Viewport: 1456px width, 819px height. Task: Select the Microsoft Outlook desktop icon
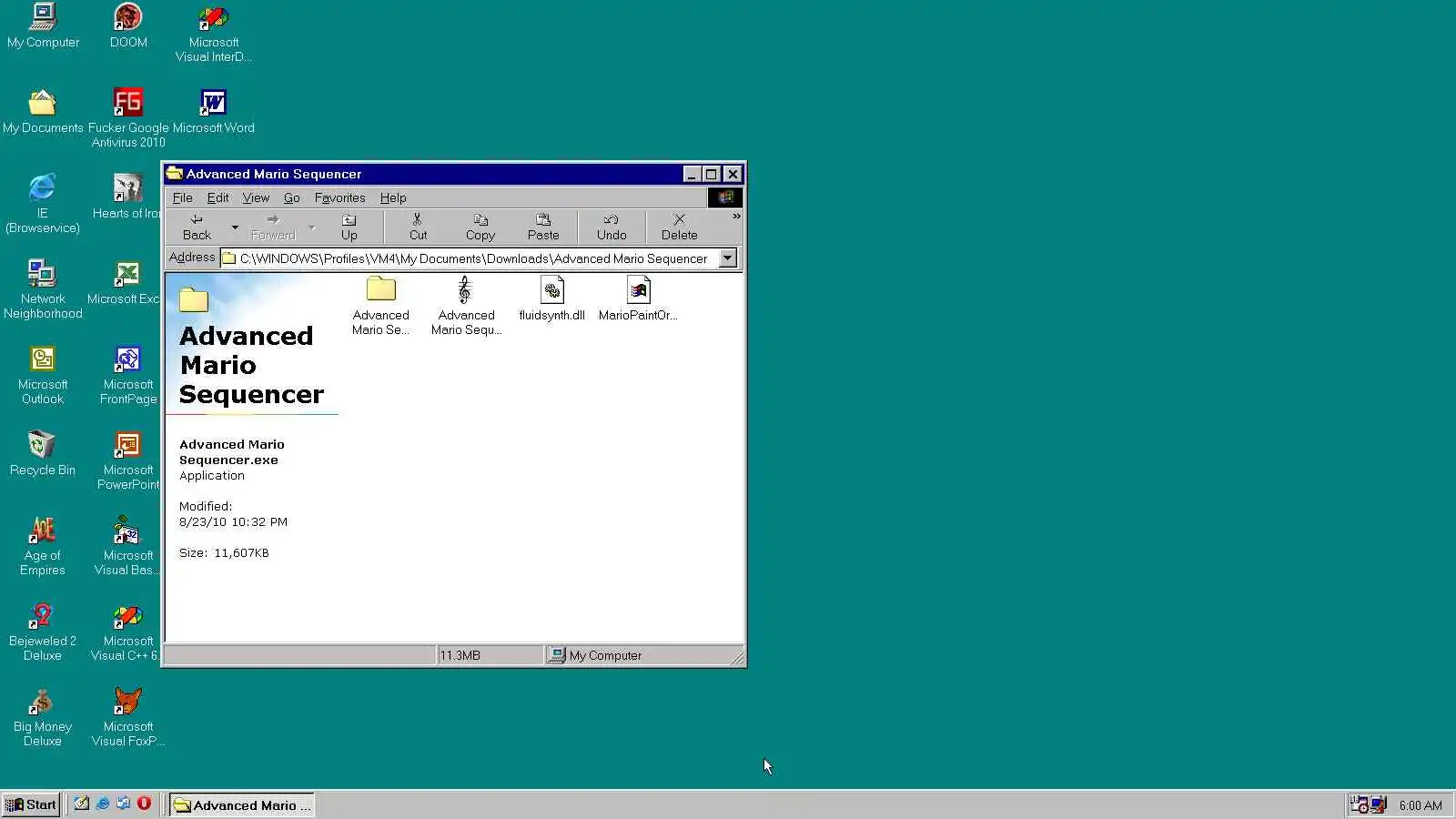click(43, 375)
